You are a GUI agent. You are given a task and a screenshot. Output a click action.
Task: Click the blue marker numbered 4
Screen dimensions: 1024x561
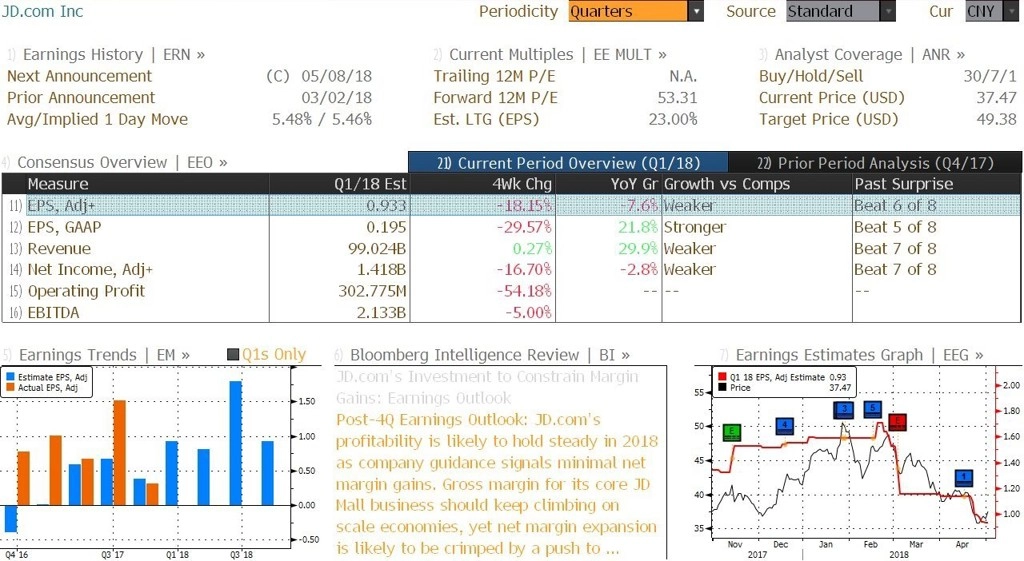pos(784,426)
